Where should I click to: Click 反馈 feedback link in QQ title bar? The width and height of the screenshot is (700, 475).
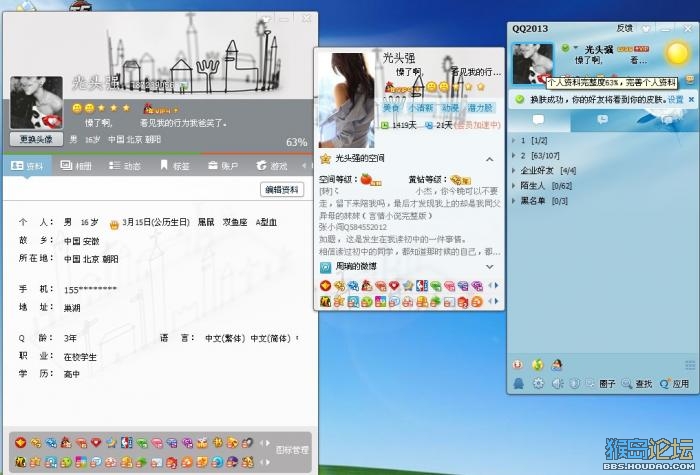pos(625,28)
